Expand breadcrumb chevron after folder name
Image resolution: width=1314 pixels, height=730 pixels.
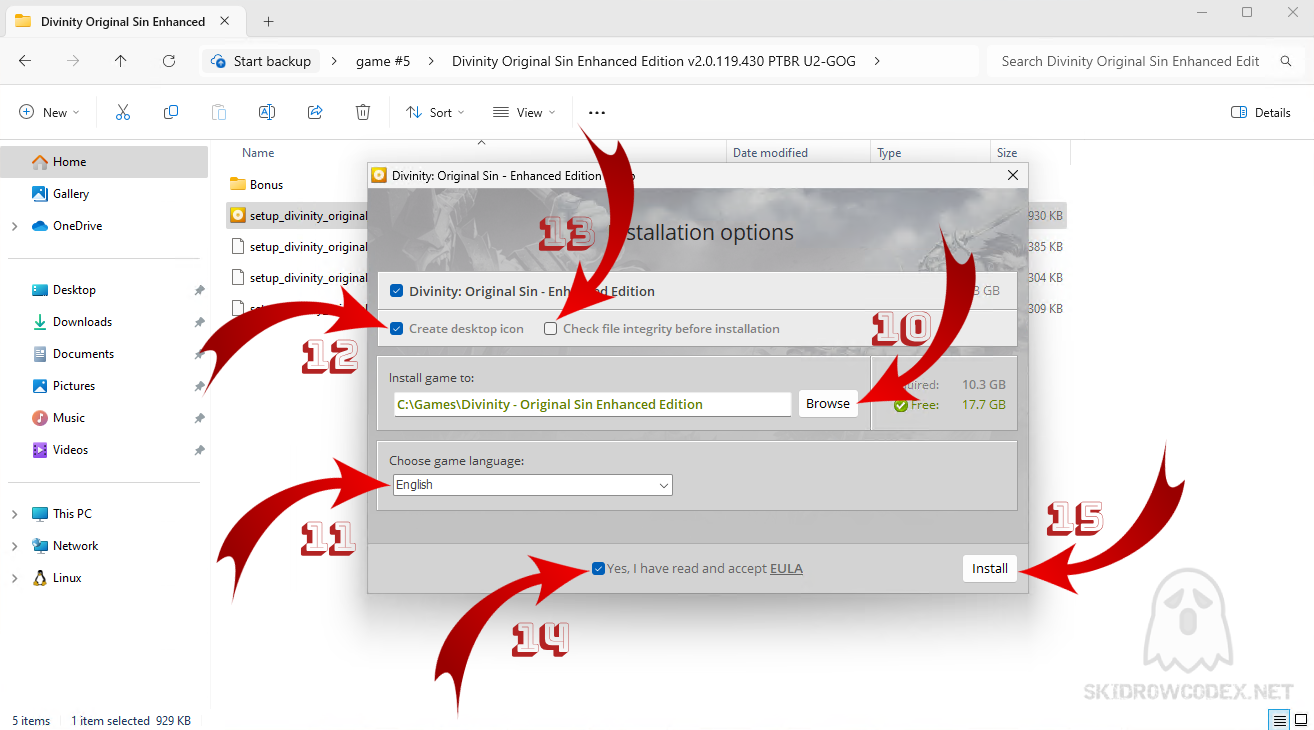pos(877,61)
